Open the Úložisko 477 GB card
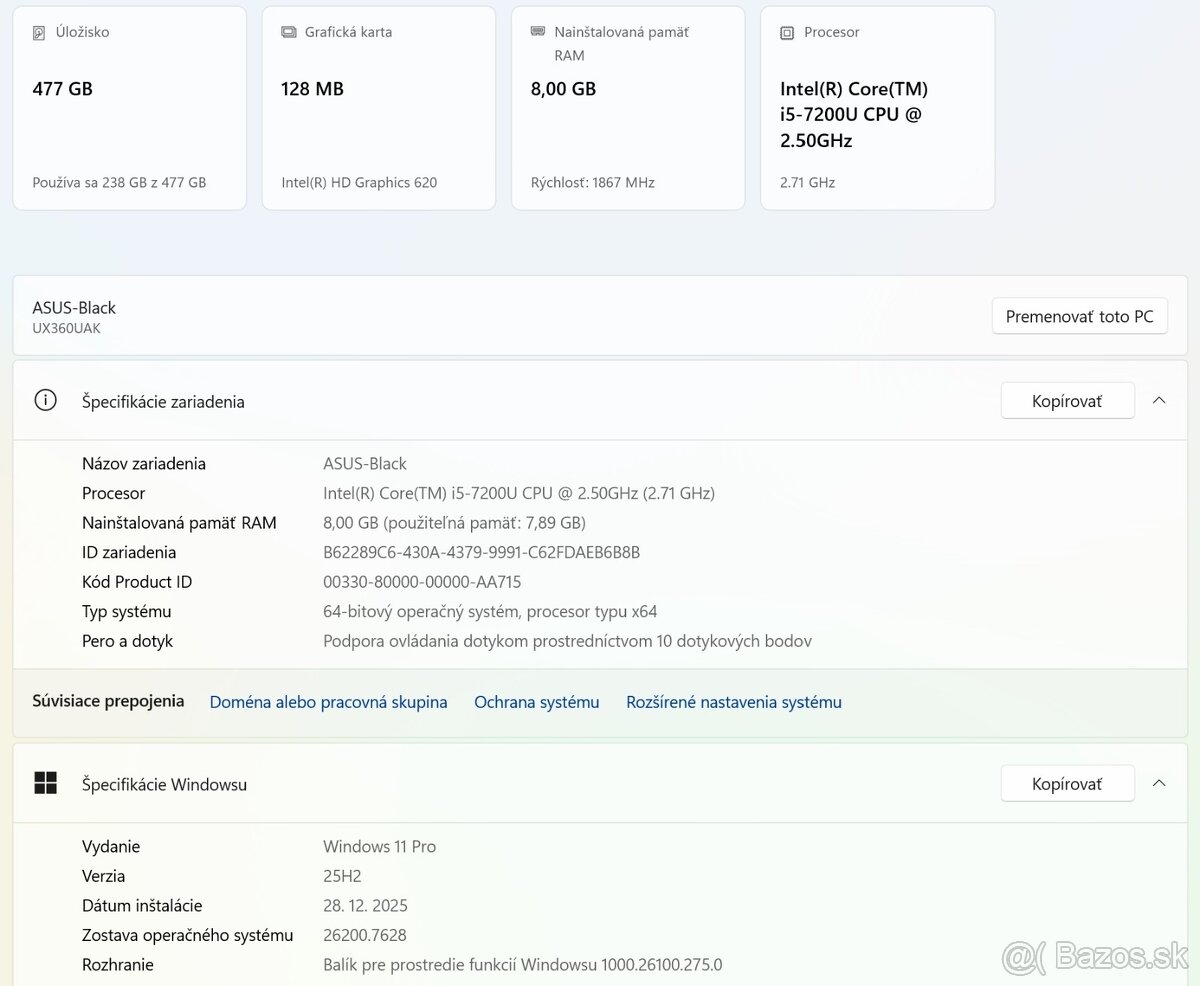The height and width of the screenshot is (986, 1200). pyautogui.click(x=129, y=110)
